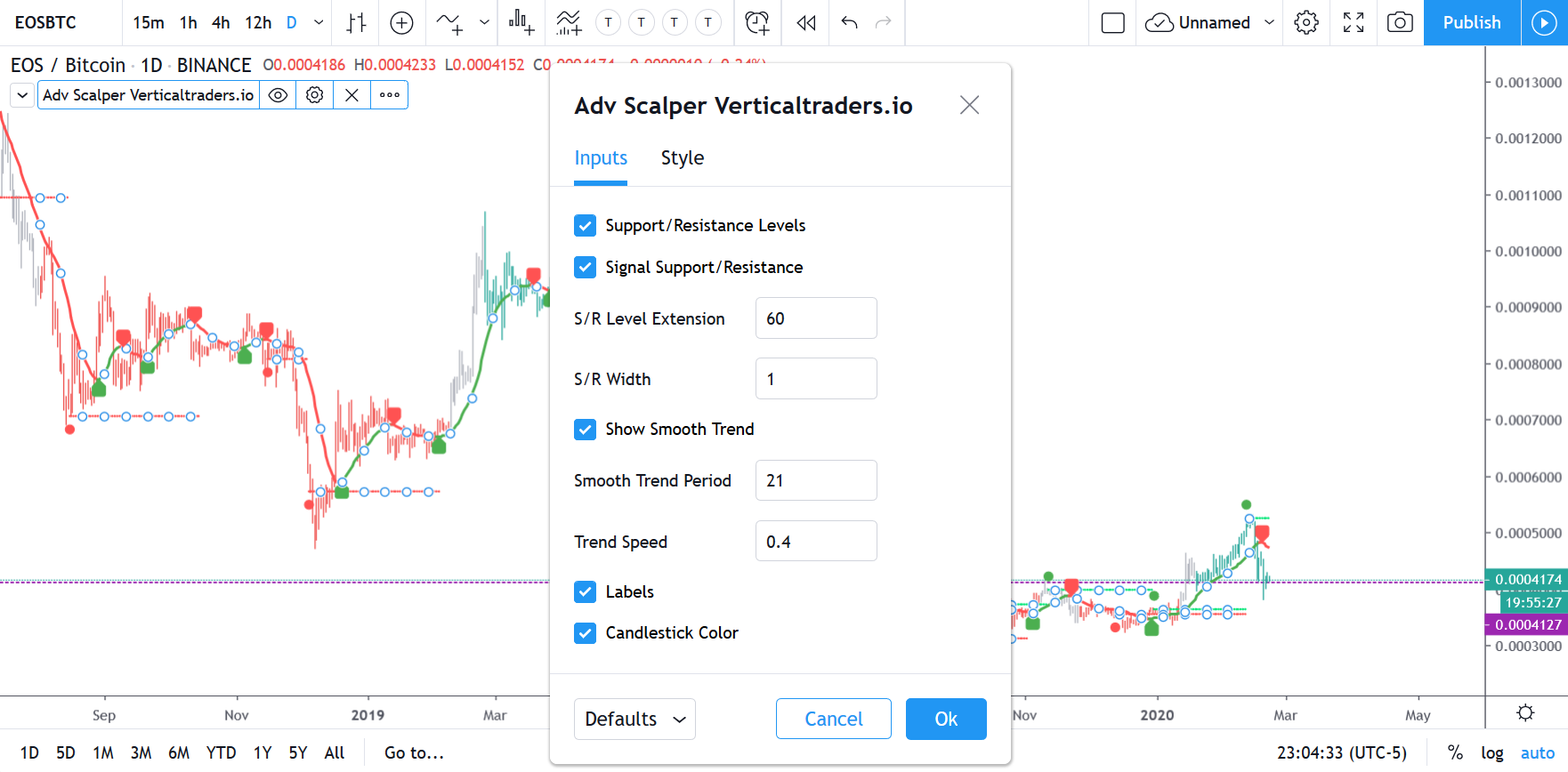Toggle the Labels checkbox
The image size is (1568, 772).
585,592
